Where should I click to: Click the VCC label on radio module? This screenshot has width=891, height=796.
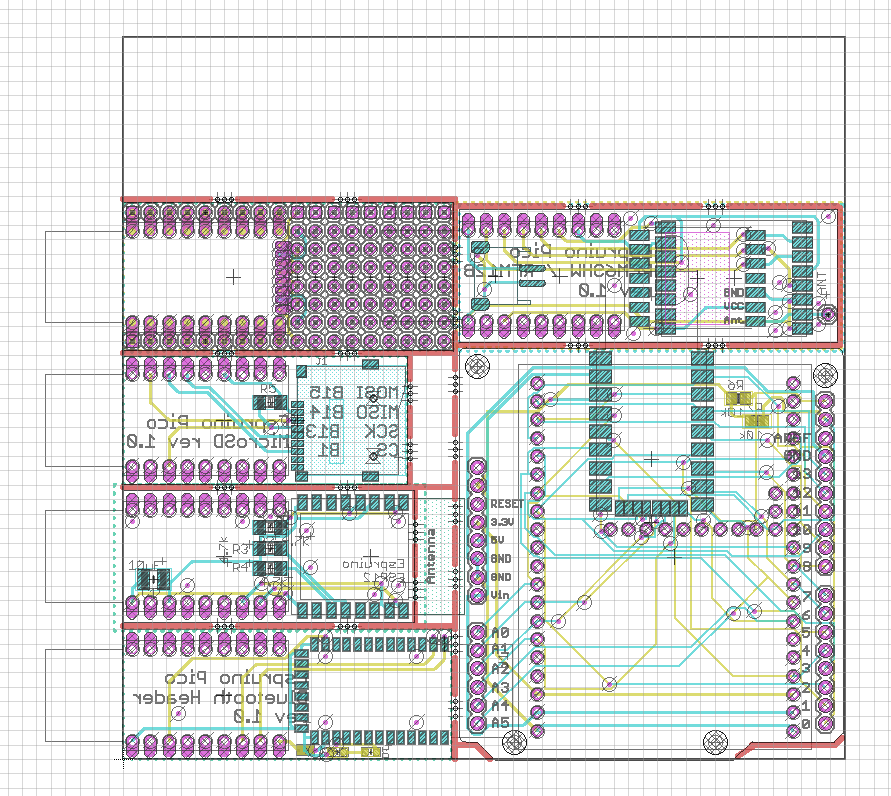[x=734, y=307]
